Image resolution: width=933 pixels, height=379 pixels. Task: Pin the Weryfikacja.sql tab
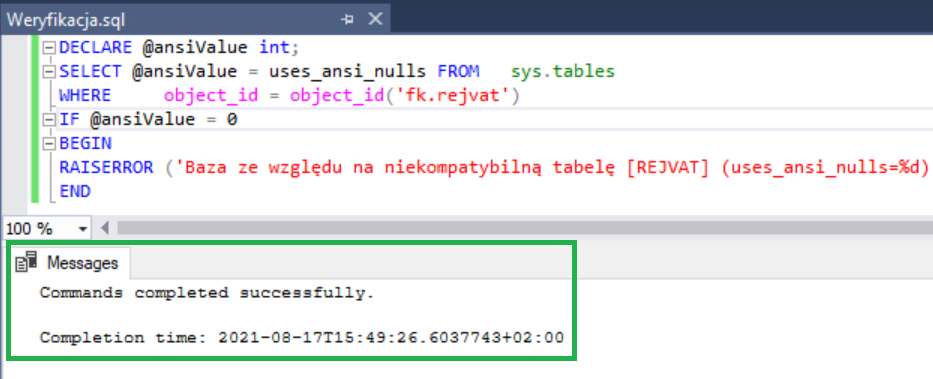coord(348,20)
